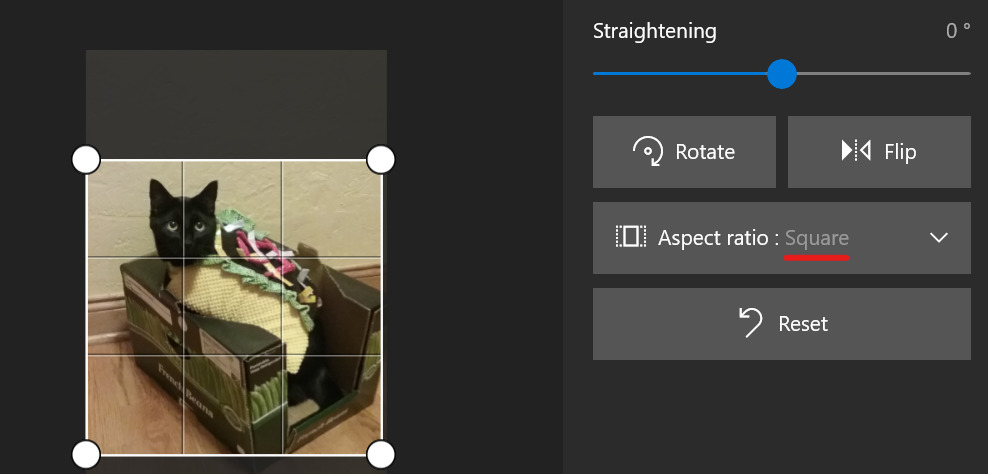Viewport: 988px width, 474px height.
Task: Click the blue Straightening slider handle
Action: (x=782, y=73)
